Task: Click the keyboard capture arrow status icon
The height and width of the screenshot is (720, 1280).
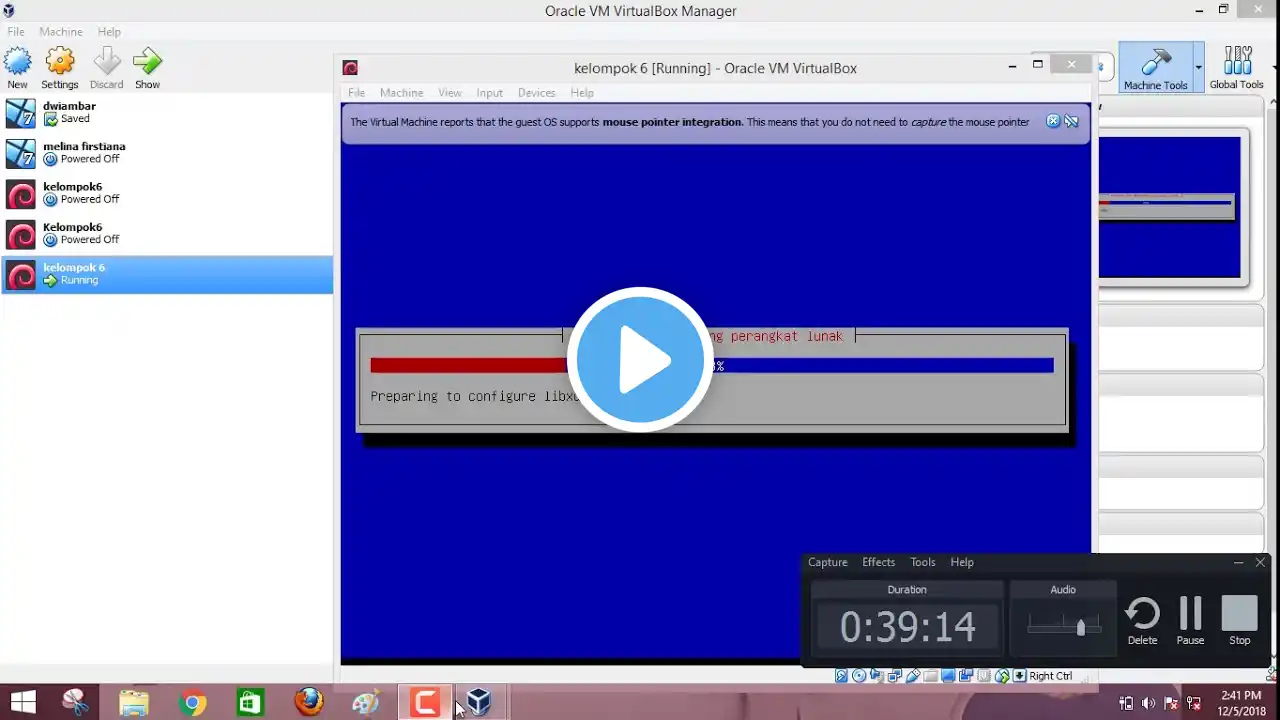Action: tap(1019, 676)
